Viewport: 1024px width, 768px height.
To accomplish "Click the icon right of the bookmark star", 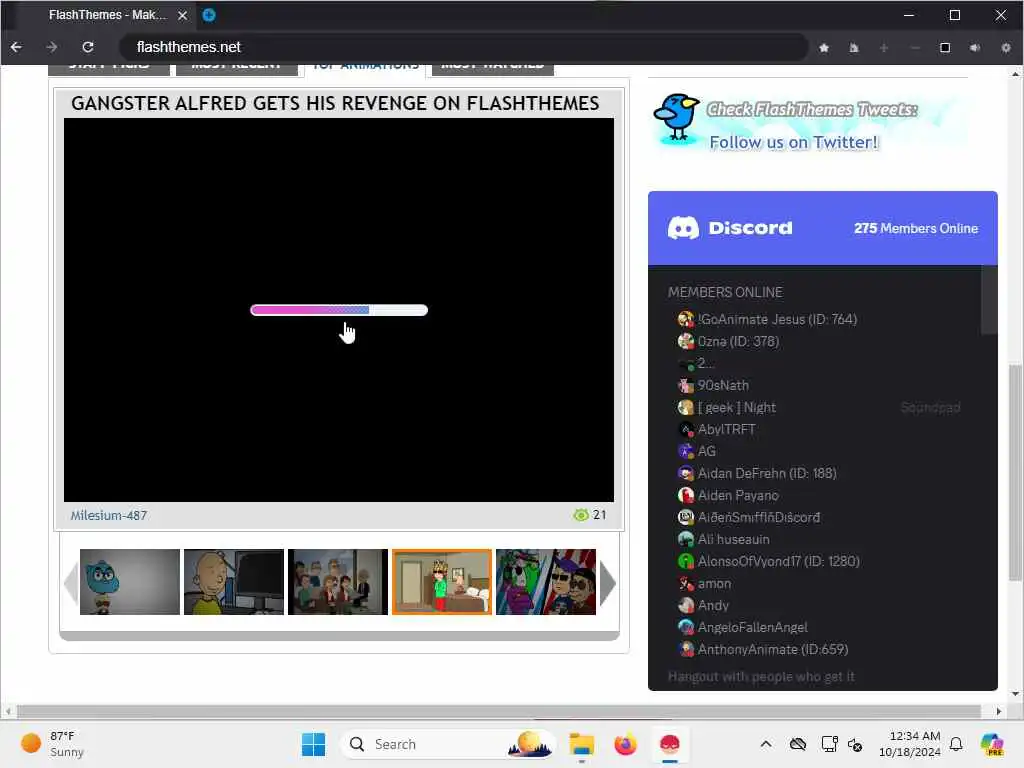I will pos(854,48).
